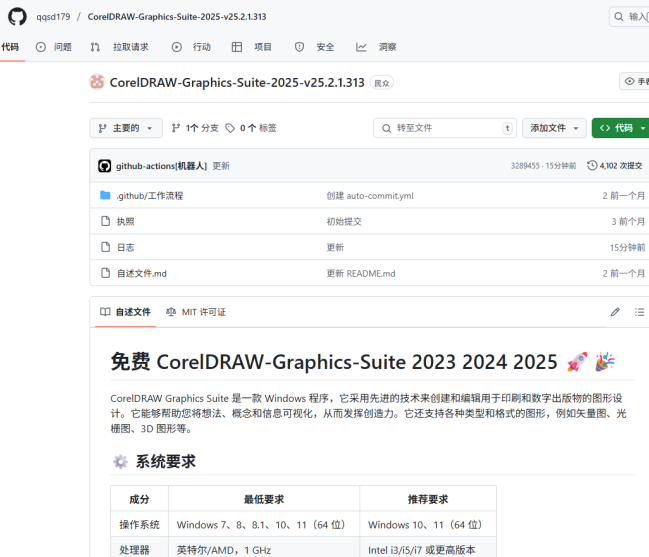Click the 最低要求 table header
Screen dimensions: 649x557
click(x=264, y=499)
